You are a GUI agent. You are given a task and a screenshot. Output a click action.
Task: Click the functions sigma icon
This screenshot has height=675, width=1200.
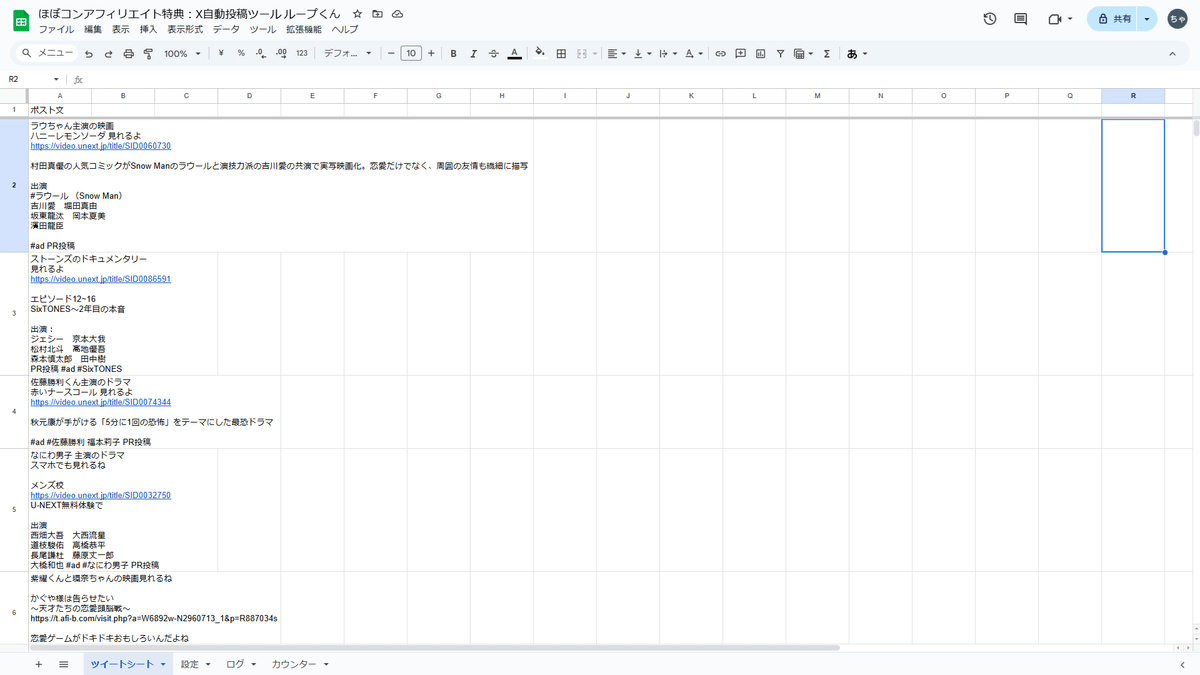click(x=827, y=54)
